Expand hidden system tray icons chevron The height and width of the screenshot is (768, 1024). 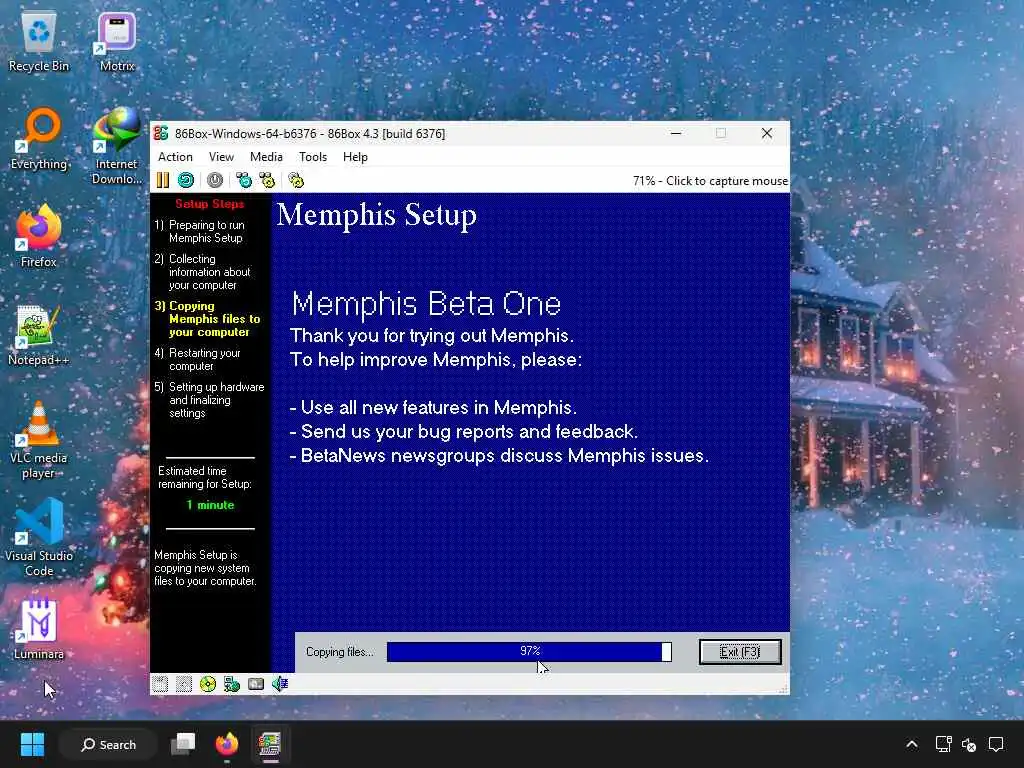[912, 744]
